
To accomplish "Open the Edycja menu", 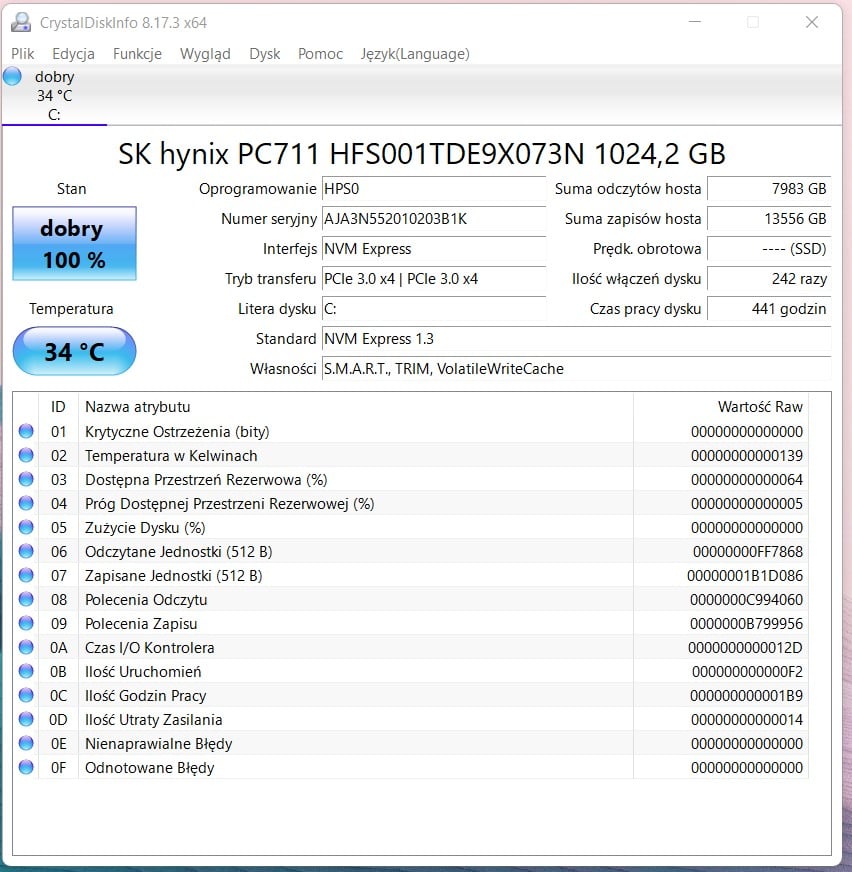I will point(73,54).
